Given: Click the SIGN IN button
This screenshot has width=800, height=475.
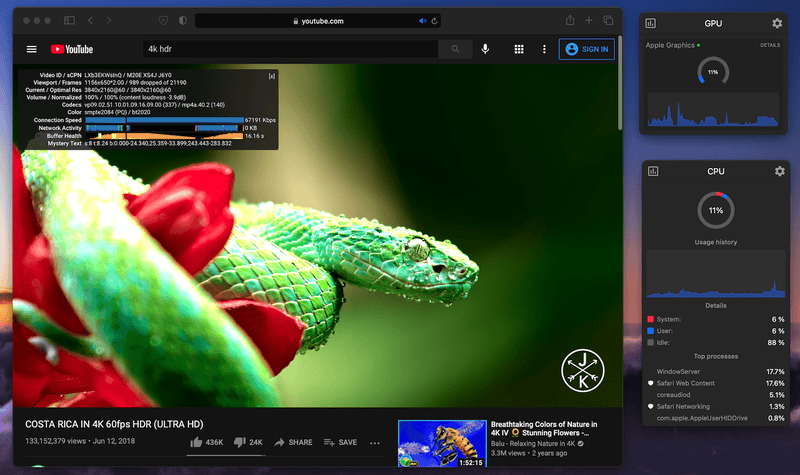Looking at the screenshot, I should (586, 49).
